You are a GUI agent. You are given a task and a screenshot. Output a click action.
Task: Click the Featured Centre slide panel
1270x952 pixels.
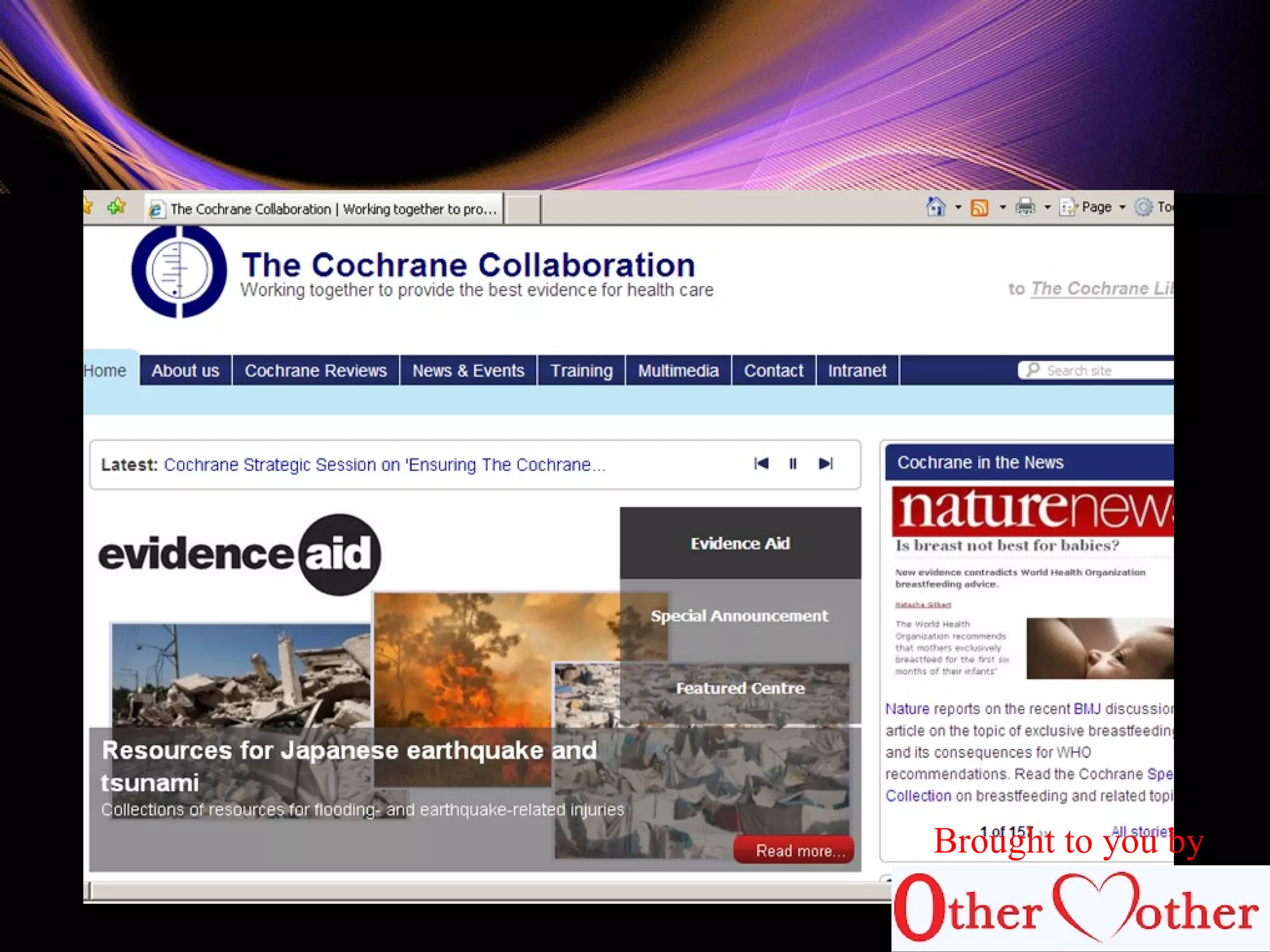(740, 689)
